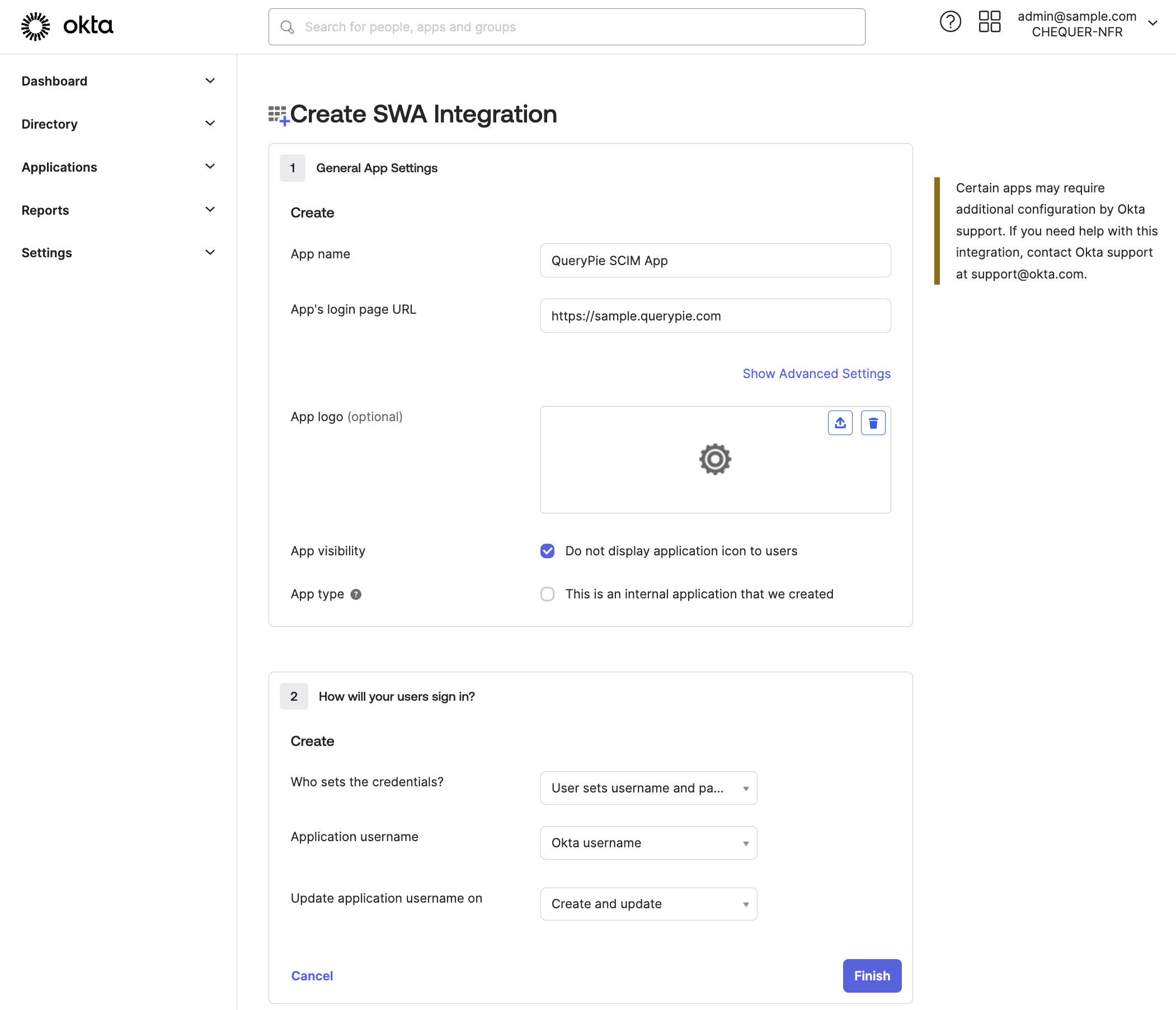
Task: Open the help question mark icon
Action: pyautogui.click(x=950, y=22)
